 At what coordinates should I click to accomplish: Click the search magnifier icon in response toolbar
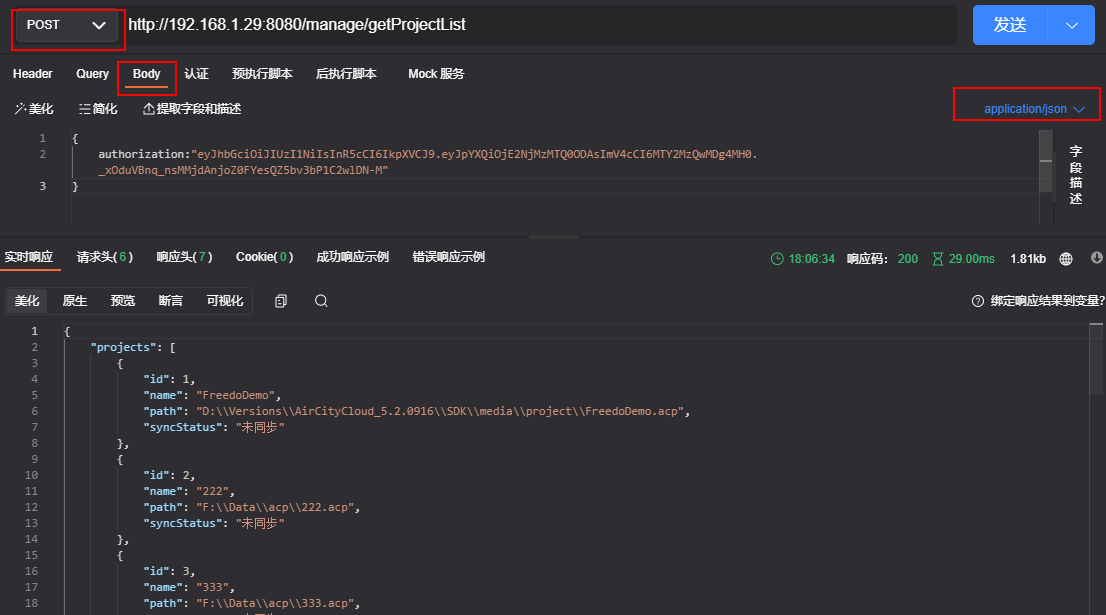point(321,301)
